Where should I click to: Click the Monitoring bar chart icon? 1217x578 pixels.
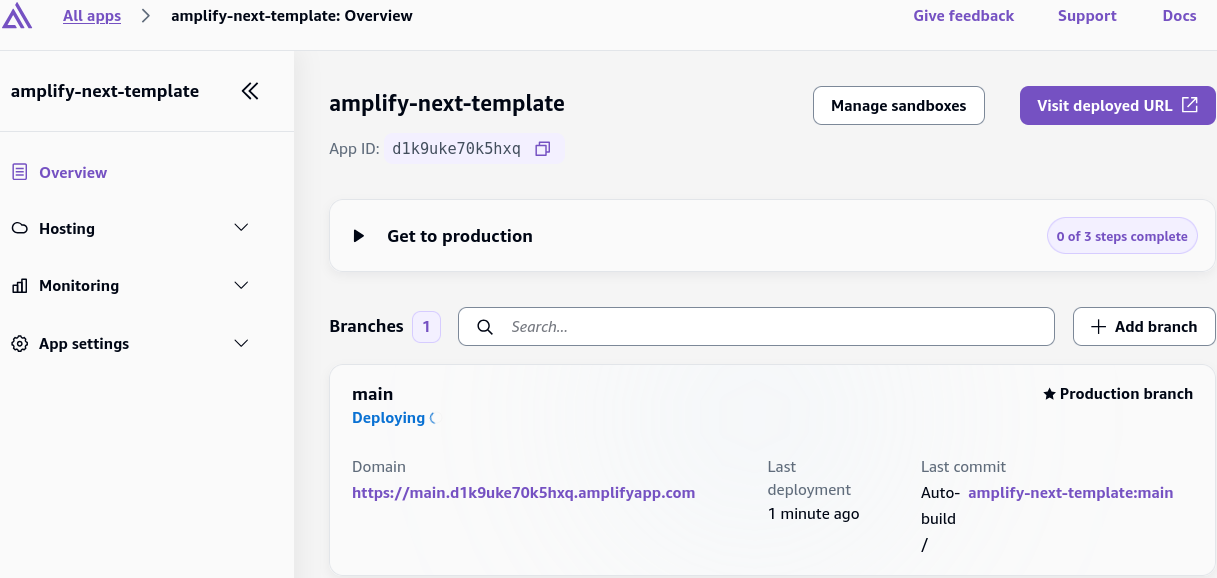[19, 286]
